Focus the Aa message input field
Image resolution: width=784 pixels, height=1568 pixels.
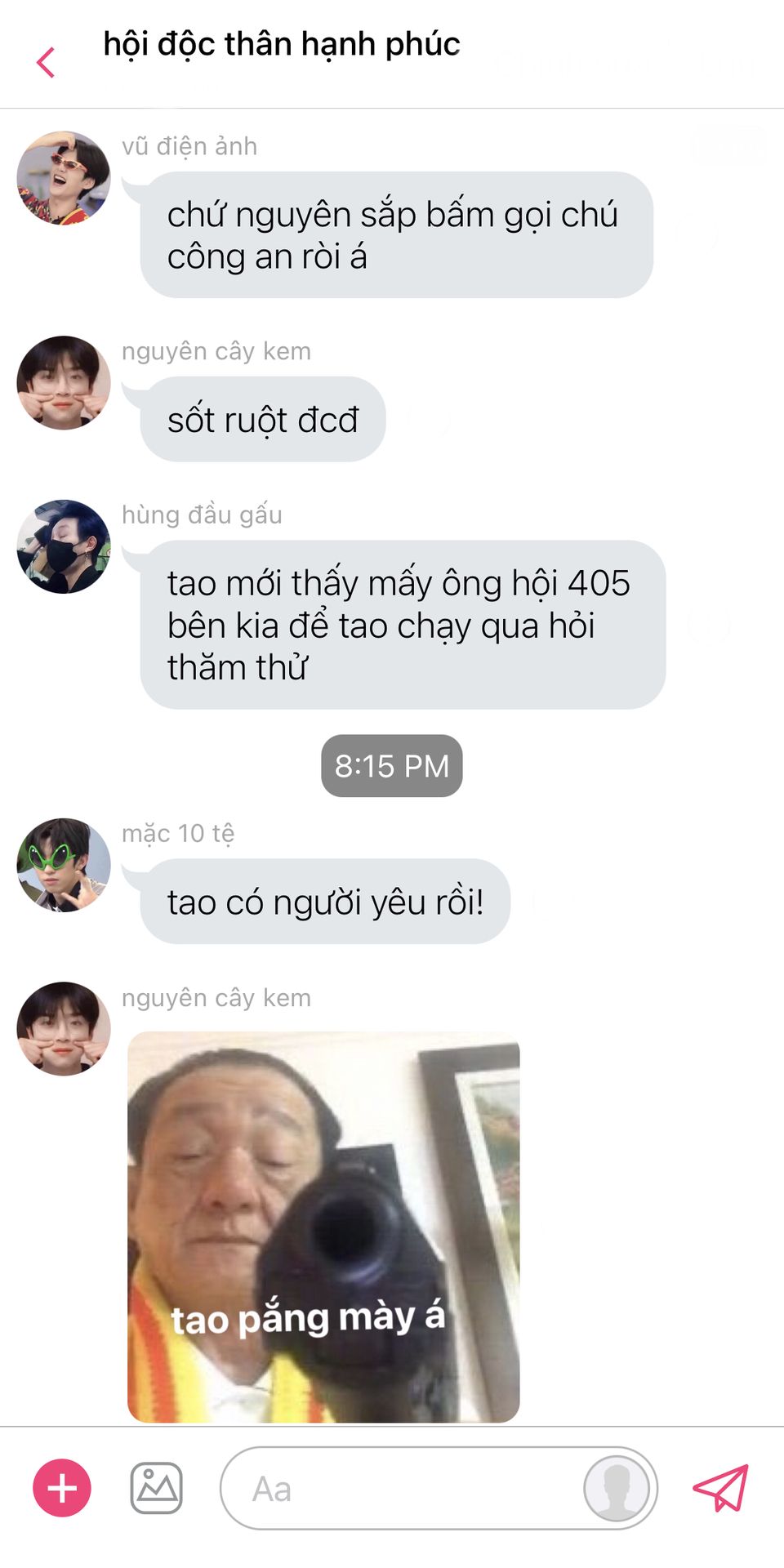click(439, 1488)
